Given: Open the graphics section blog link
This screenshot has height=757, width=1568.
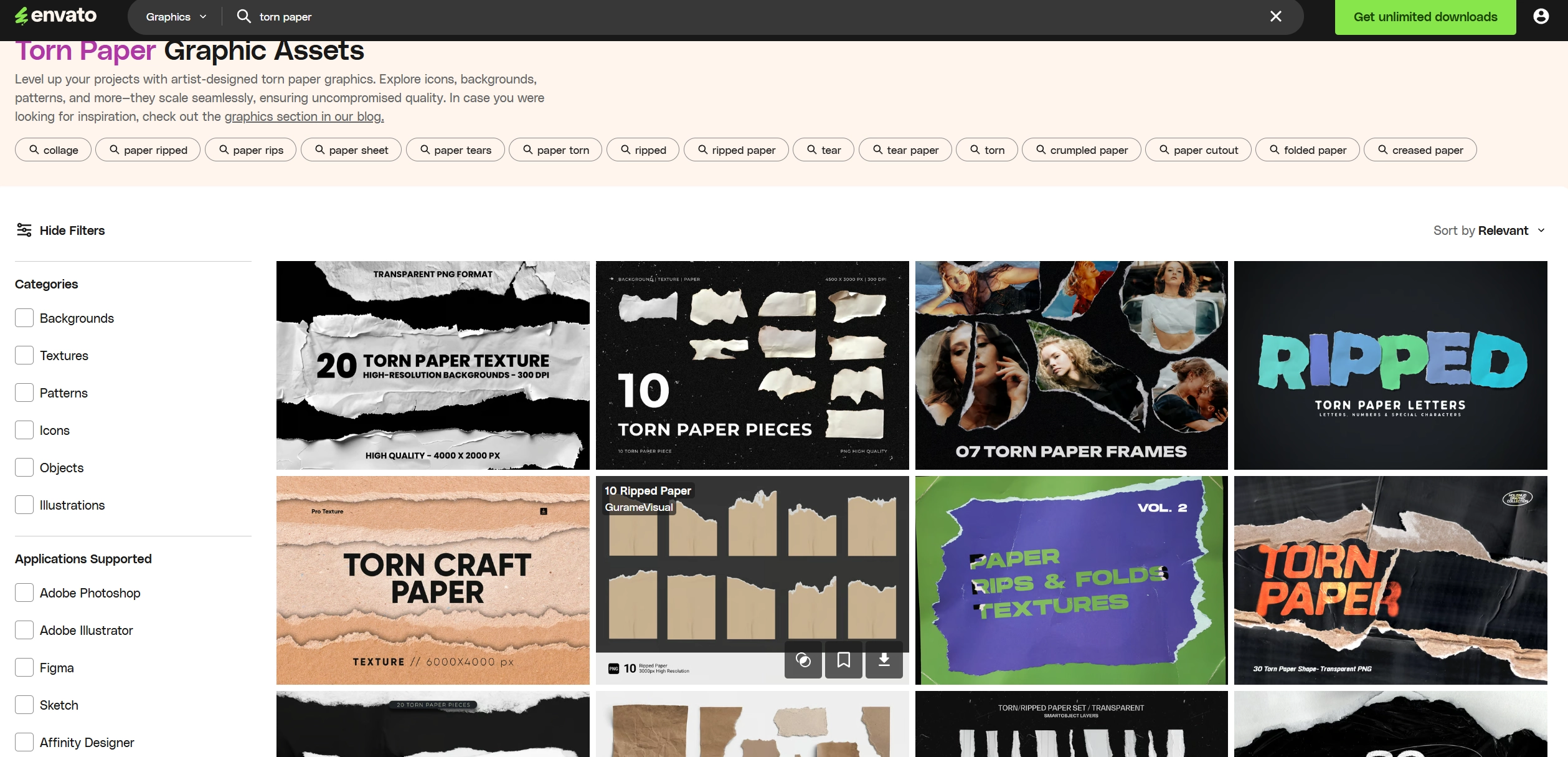Looking at the screenshot, I should pos(303,116).
